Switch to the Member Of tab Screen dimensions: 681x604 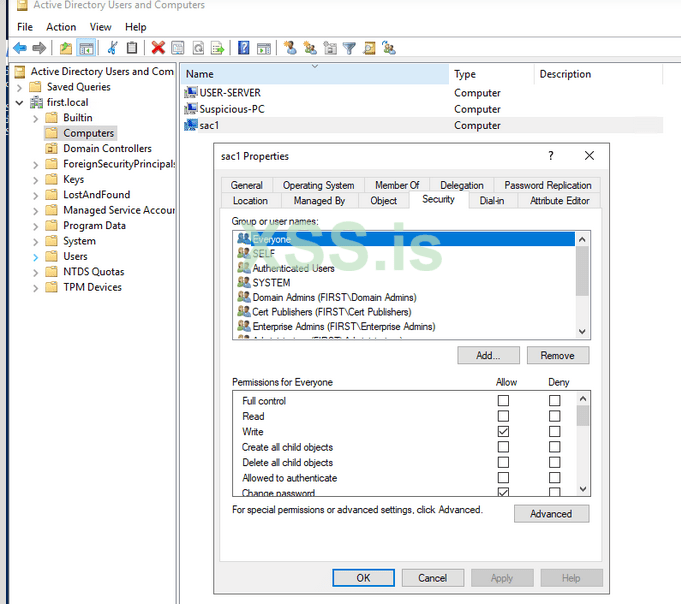pos(397,185)
